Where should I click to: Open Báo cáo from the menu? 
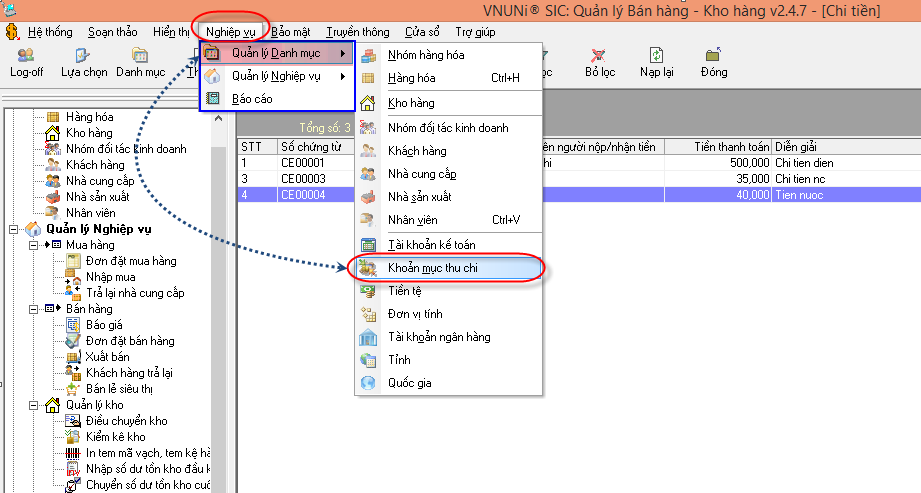(x=251, y=99)
